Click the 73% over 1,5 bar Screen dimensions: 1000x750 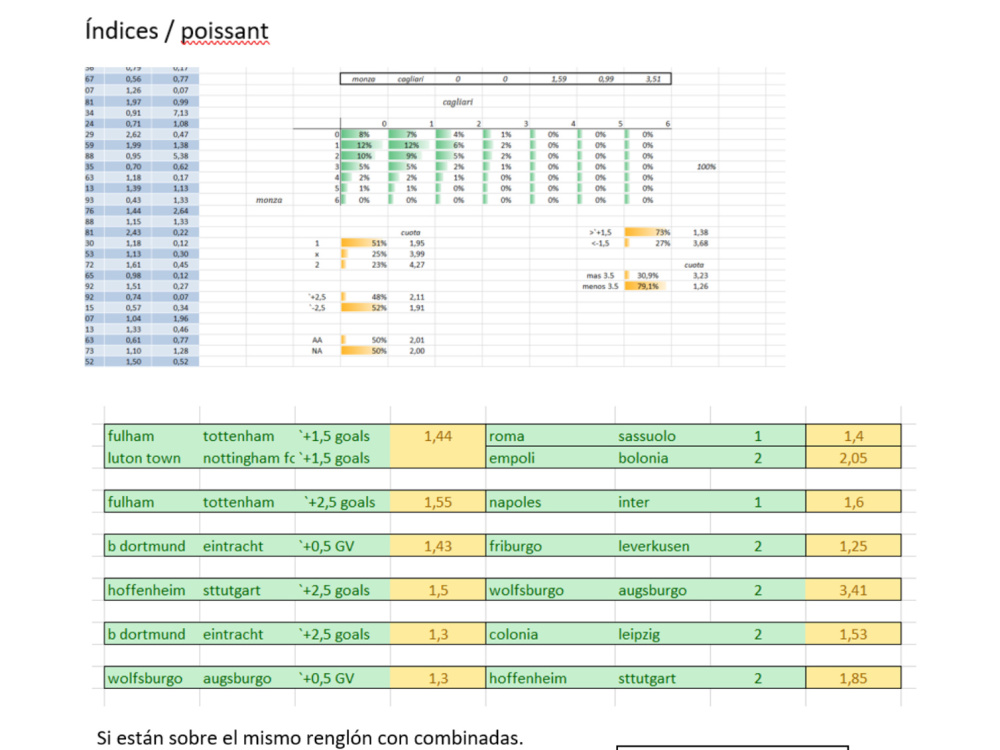coord(648,232)
